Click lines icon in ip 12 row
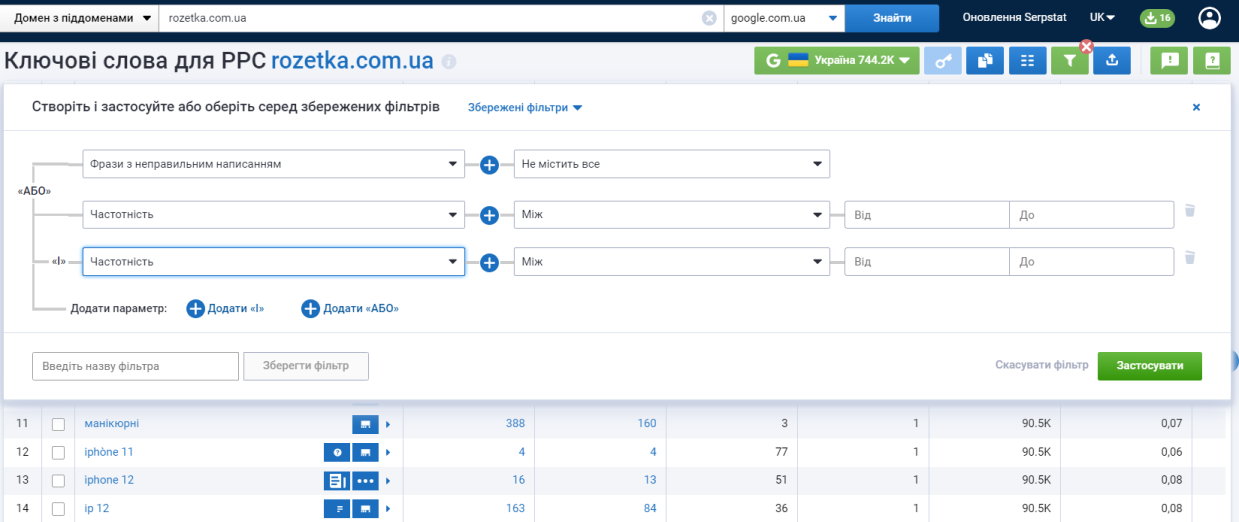The width and height of the screenshot is (1239, 522). coord(336,508)
